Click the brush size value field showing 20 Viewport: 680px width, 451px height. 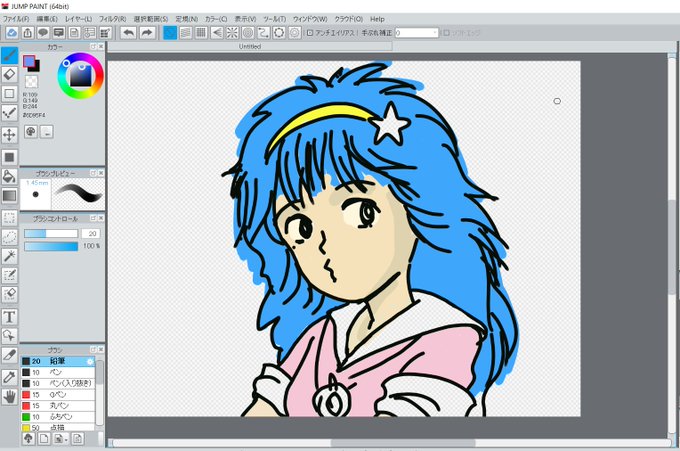tap(91, 234)
